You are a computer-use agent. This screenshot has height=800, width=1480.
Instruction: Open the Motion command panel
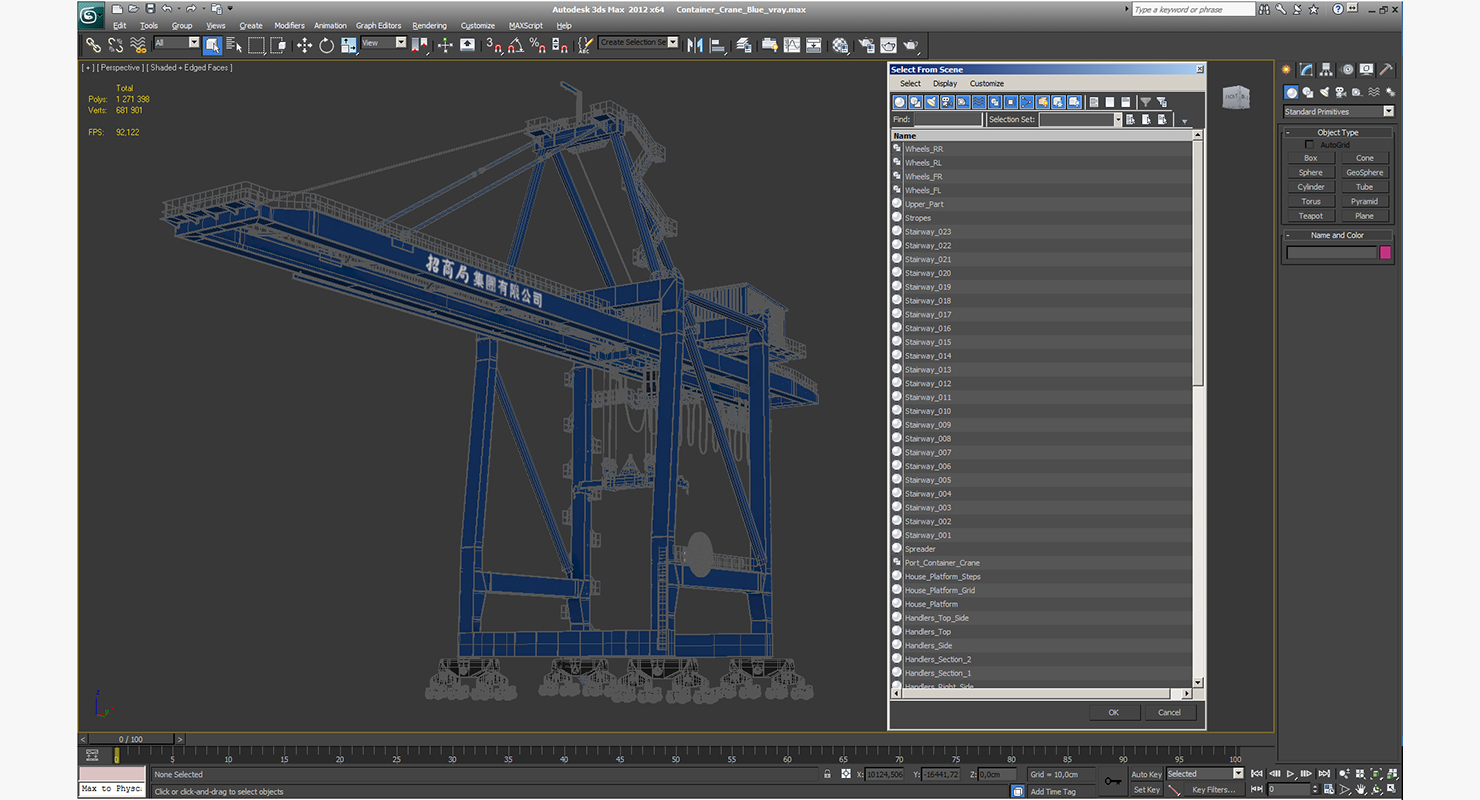1347,70
